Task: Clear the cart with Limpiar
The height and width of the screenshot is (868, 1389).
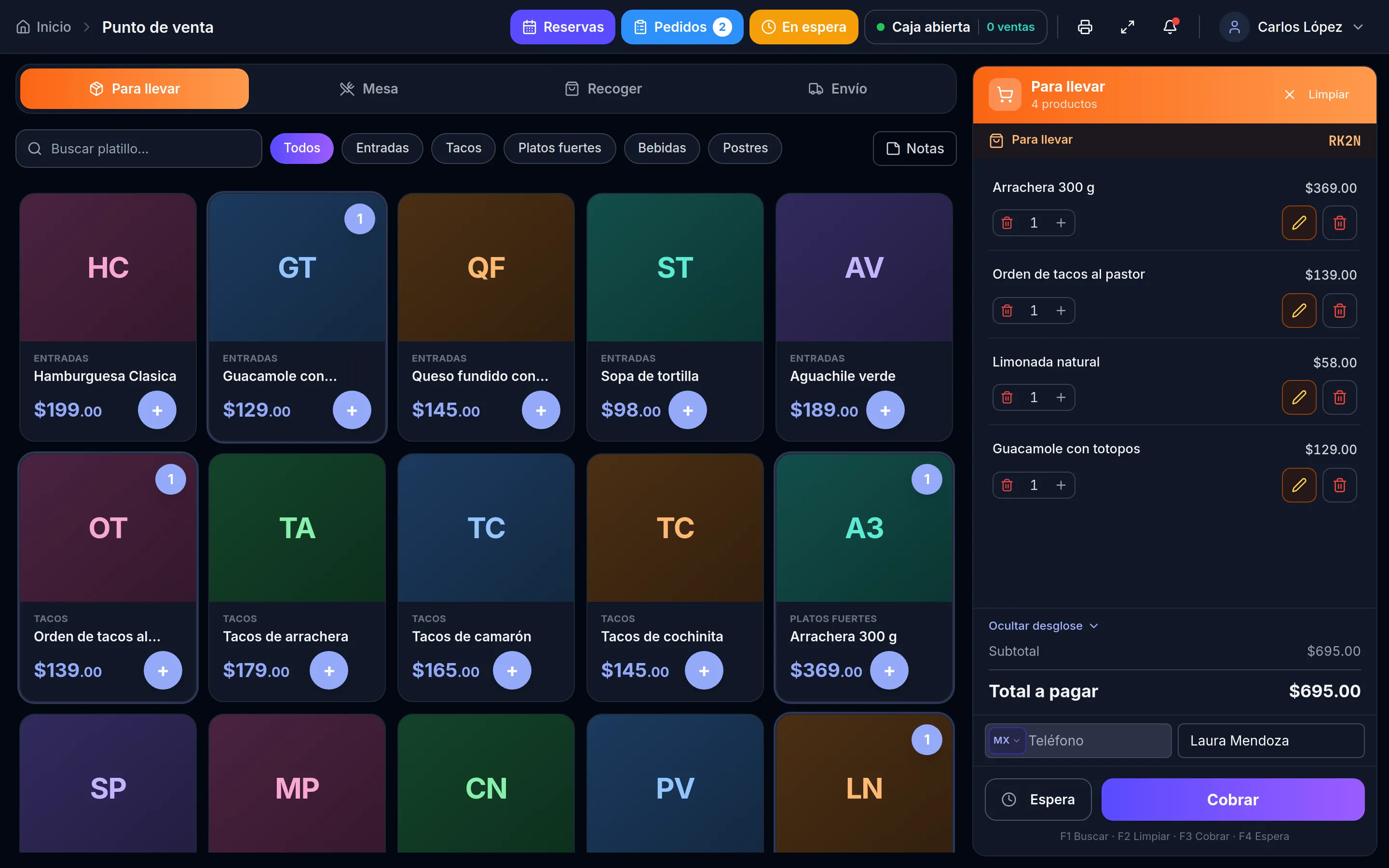Action: (x=1317, y=95)
